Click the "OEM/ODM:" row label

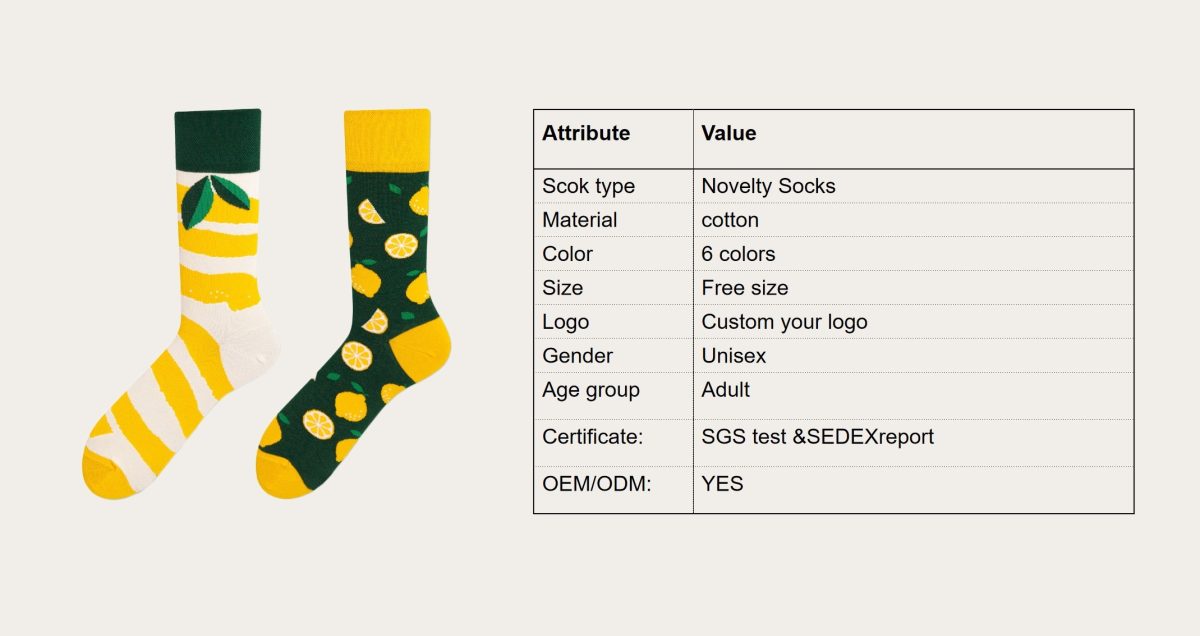596,485
